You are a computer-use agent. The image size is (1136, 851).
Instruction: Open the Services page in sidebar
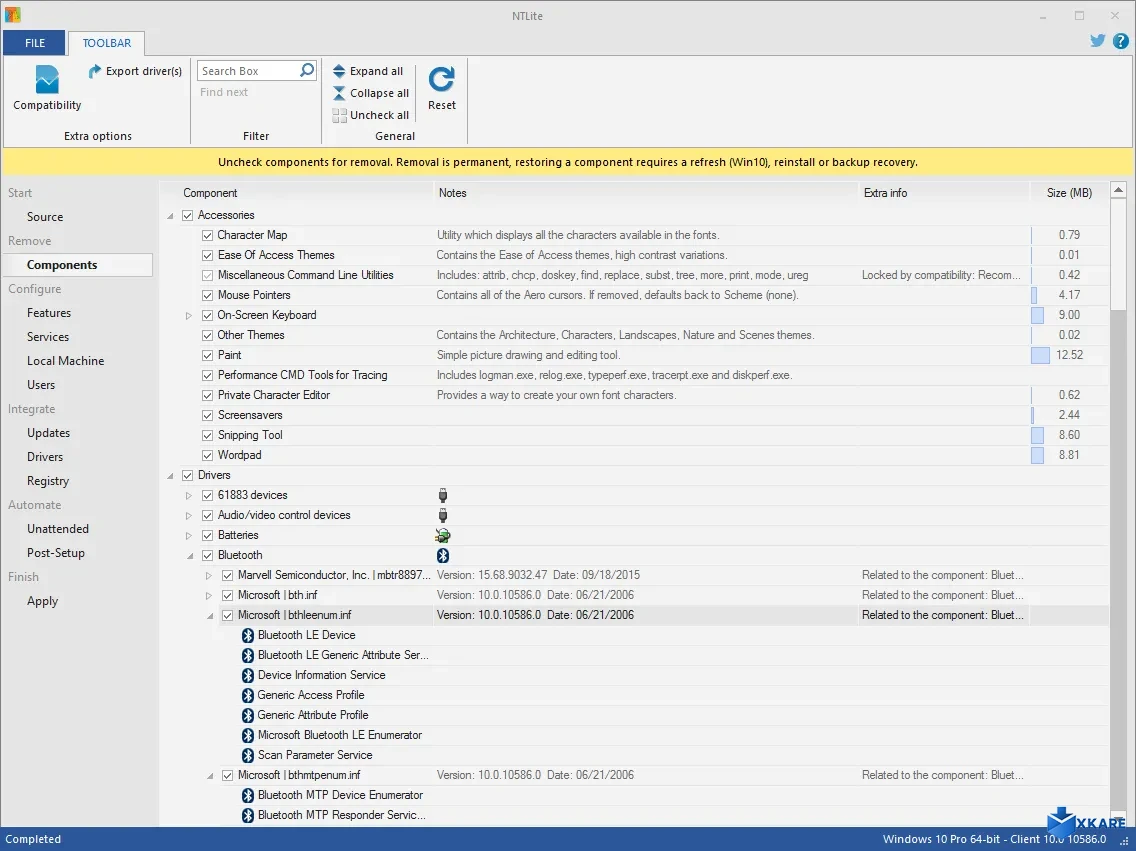(48, 337)
